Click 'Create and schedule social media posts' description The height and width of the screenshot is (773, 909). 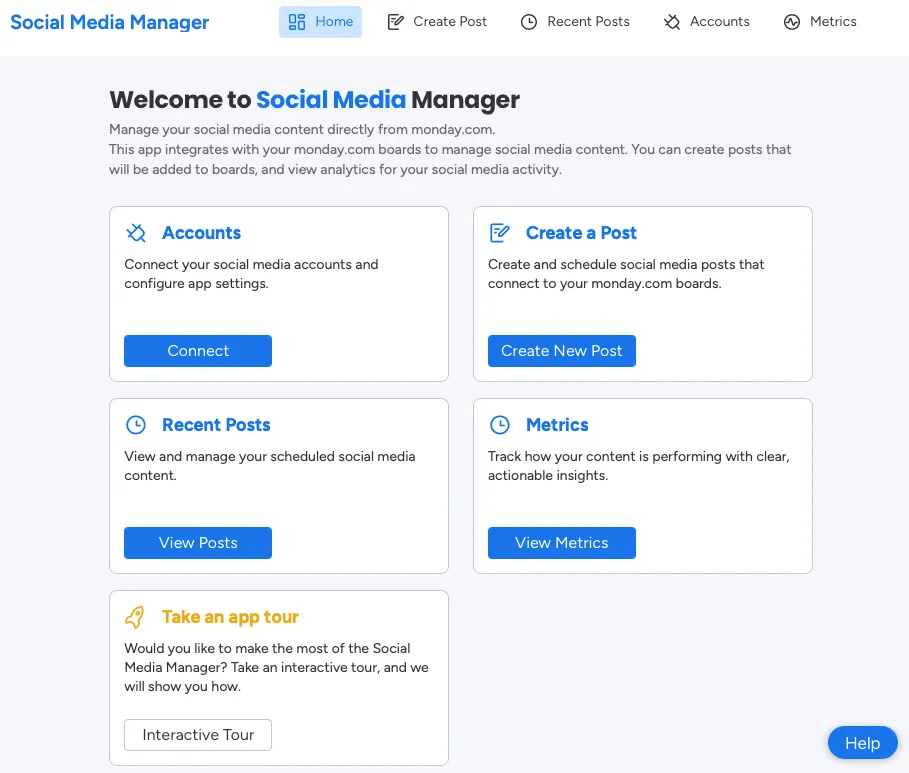626,274
